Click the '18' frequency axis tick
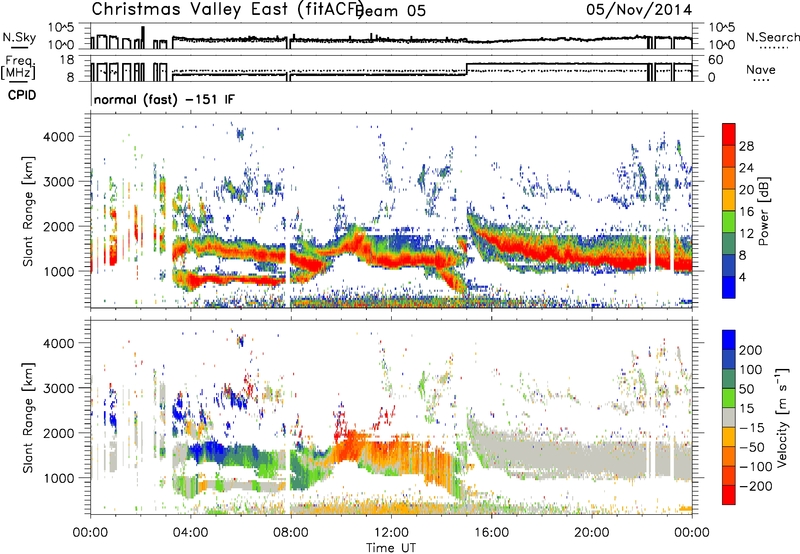The height and width of the screenshot is (554, 800). click(x=67, y=60)
